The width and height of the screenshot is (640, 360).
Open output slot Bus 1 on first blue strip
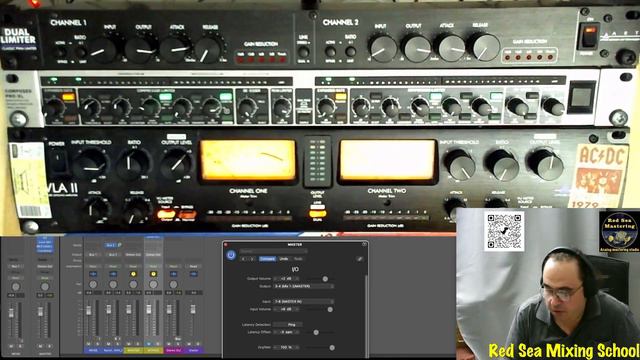pos(93,254)
